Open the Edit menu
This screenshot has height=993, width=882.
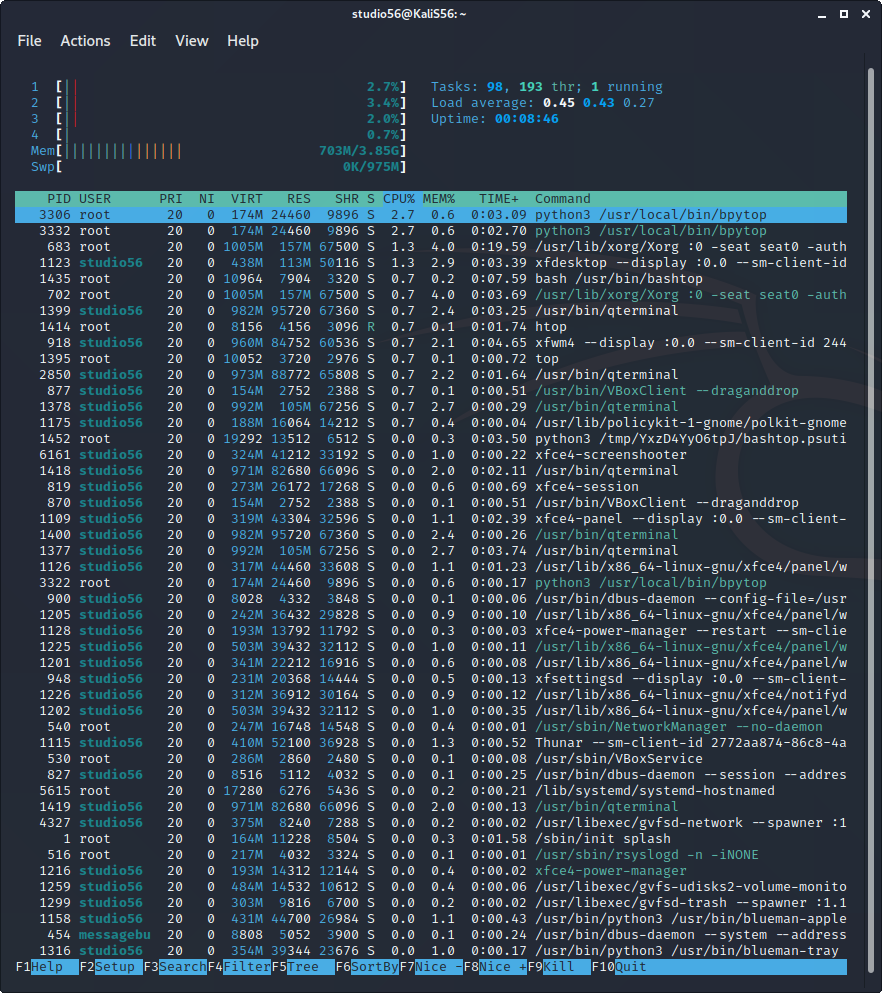(x=142, y=41)
